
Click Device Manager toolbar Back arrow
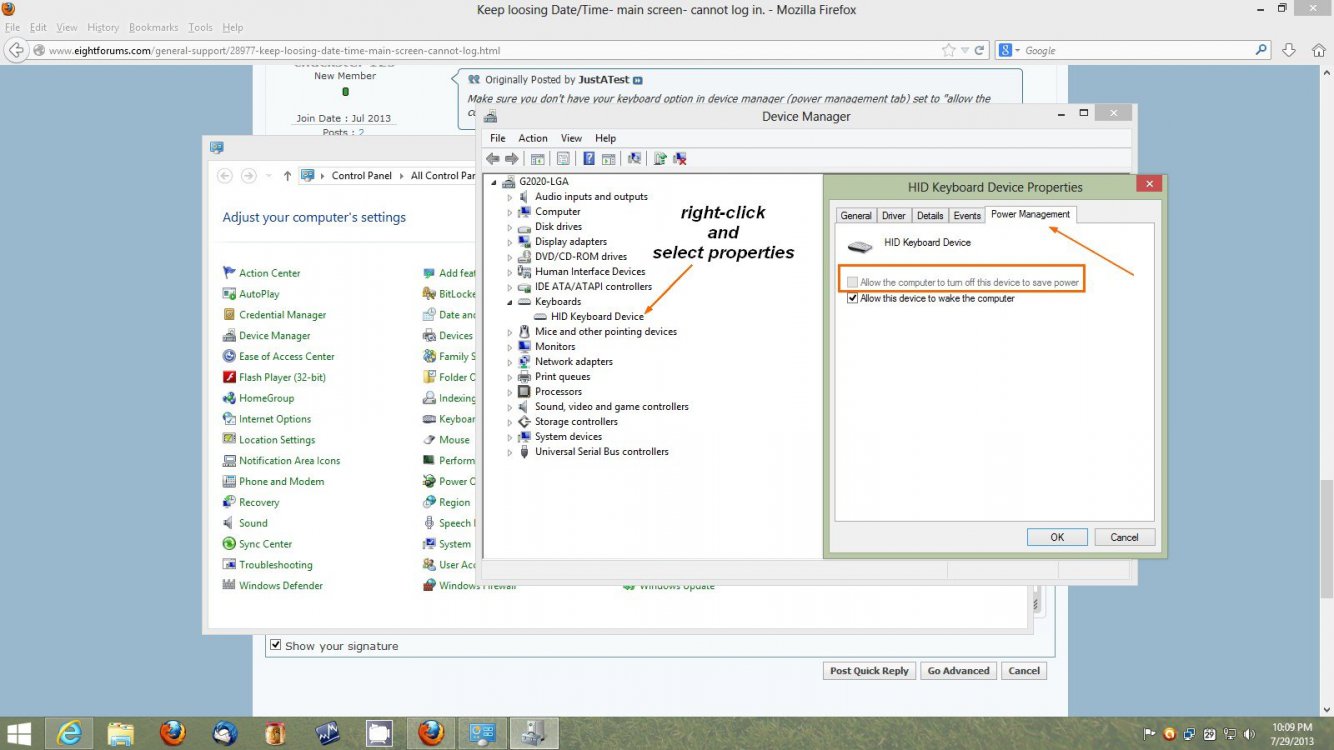492,158
